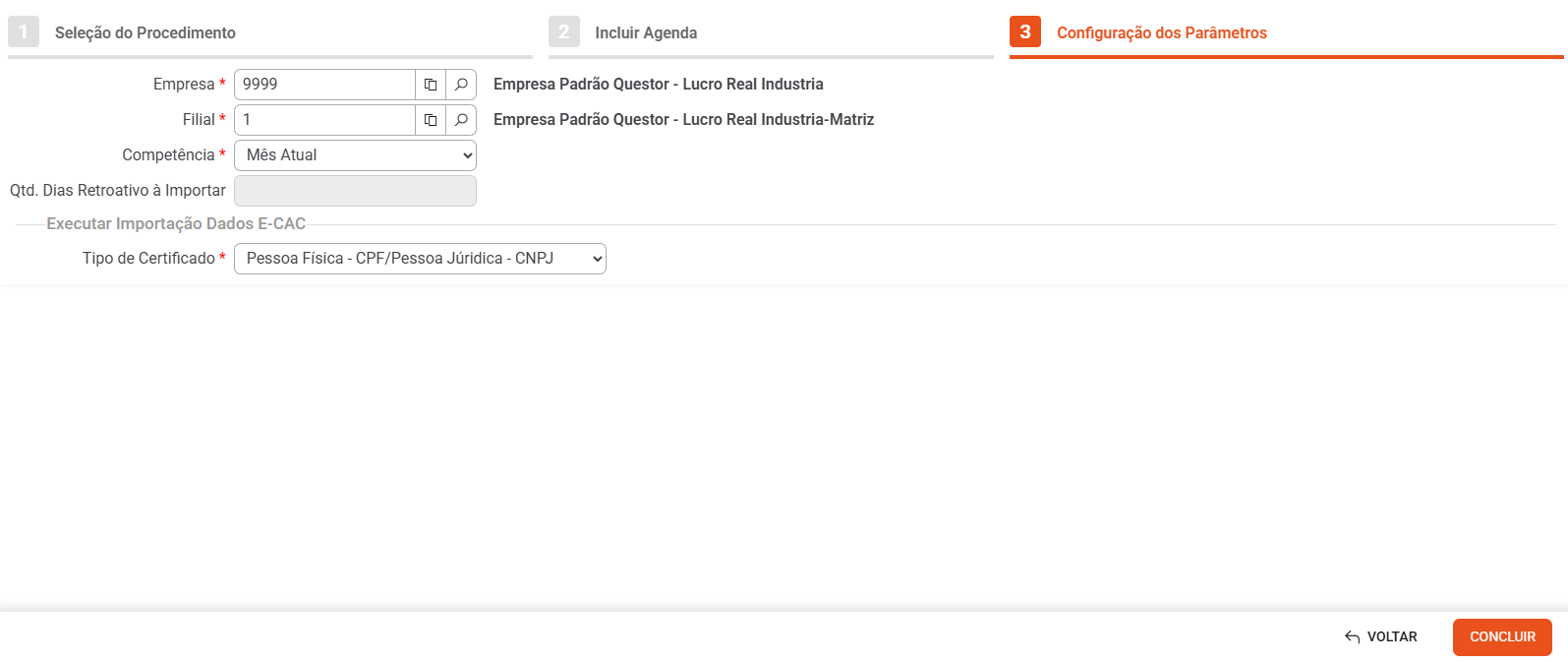Click the CONCLUIR button
The width and height of the screenshot is (1568, 662).
click(x=1502, y=637)
